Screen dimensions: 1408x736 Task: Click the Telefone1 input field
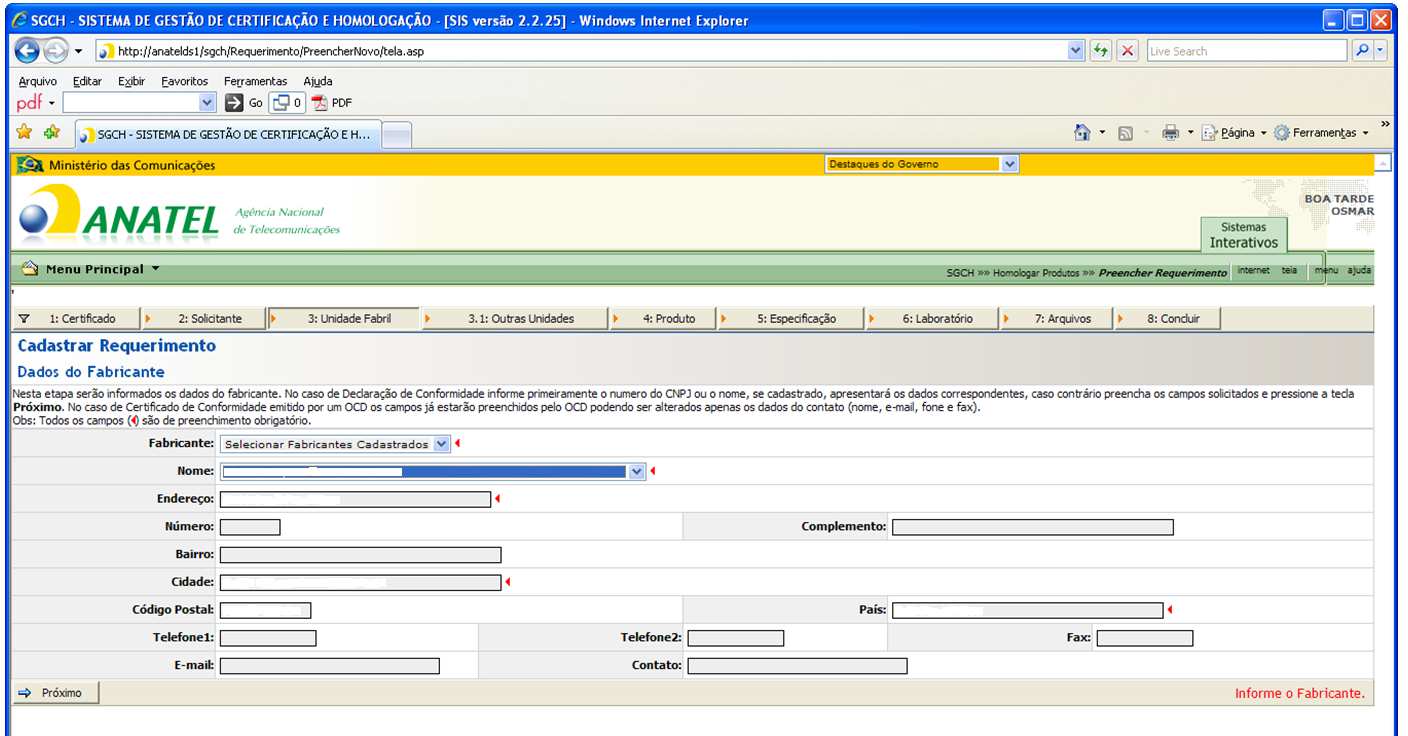[x=268, y=638]
